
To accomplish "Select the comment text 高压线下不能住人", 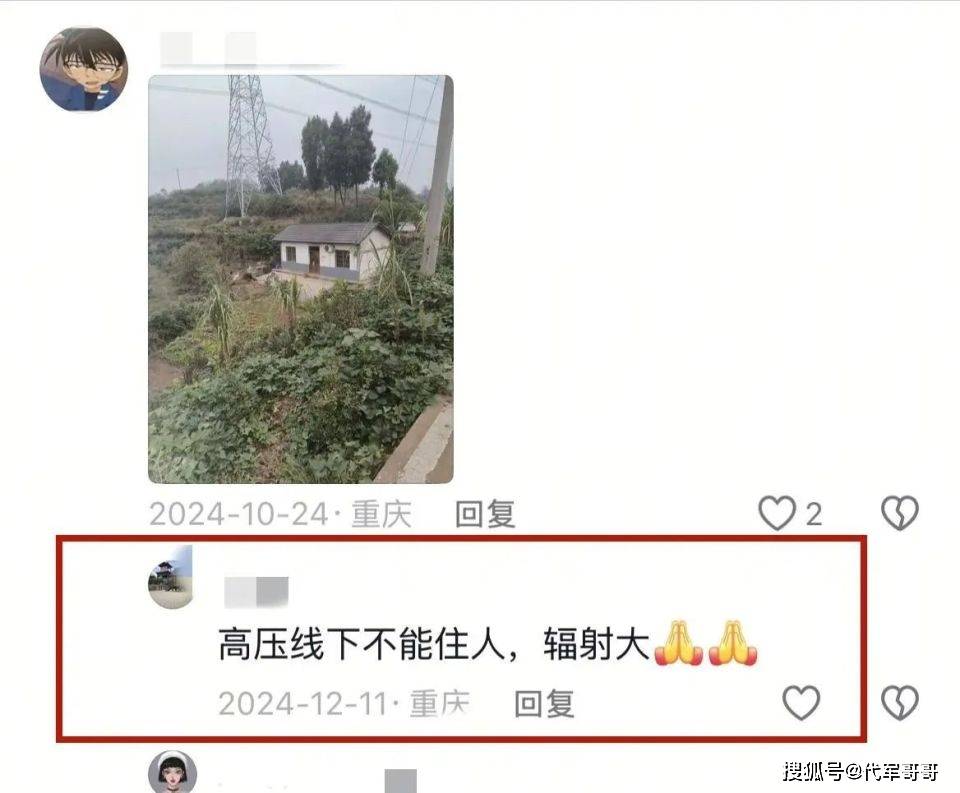I will coord(361,644).
